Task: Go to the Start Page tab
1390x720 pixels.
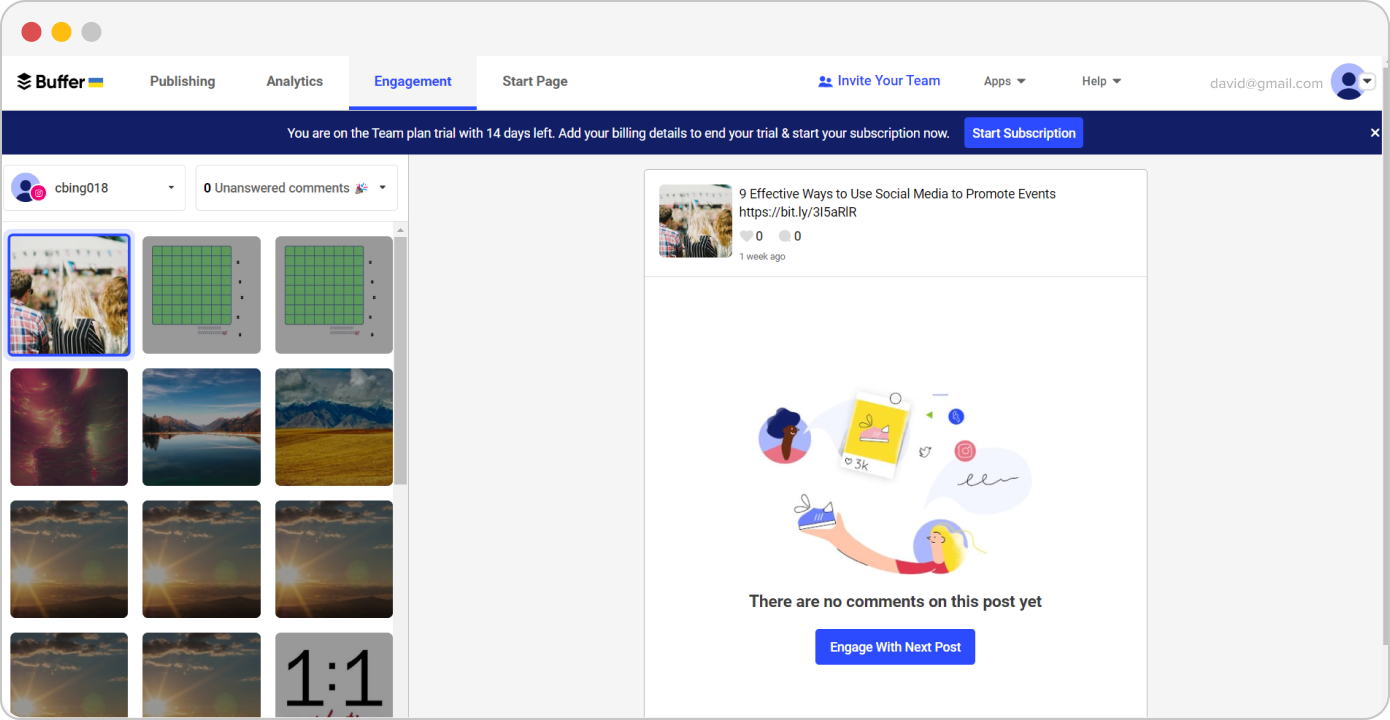Action: point(534,82)
